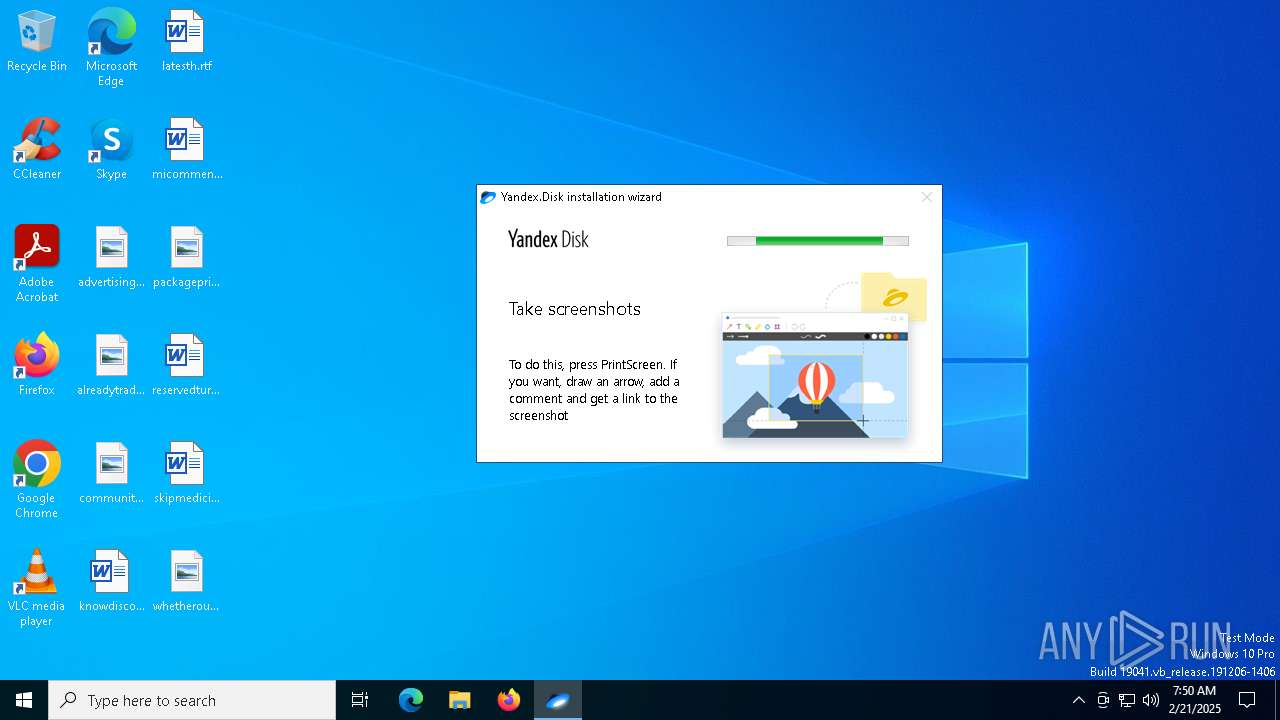Select the knowdisco... Word document
The width and height of the screenshot is (1280, 720).
(x=111, y=582)
